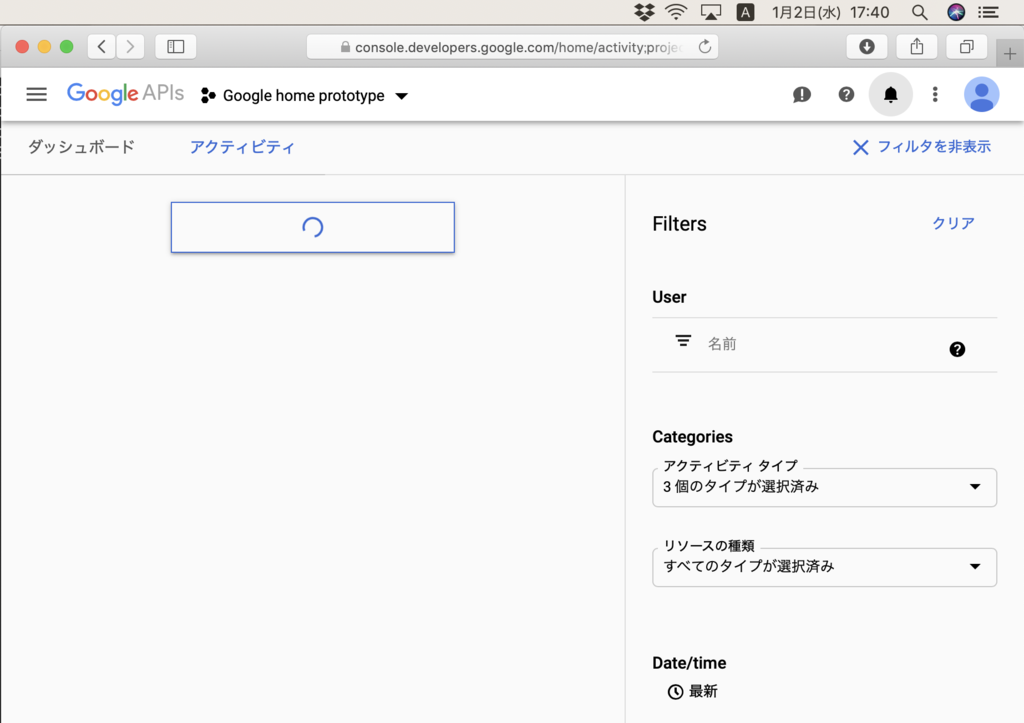The image size is (1024, 723).
Task: Click the report issue exclamation icon
Action: [801, 94]
